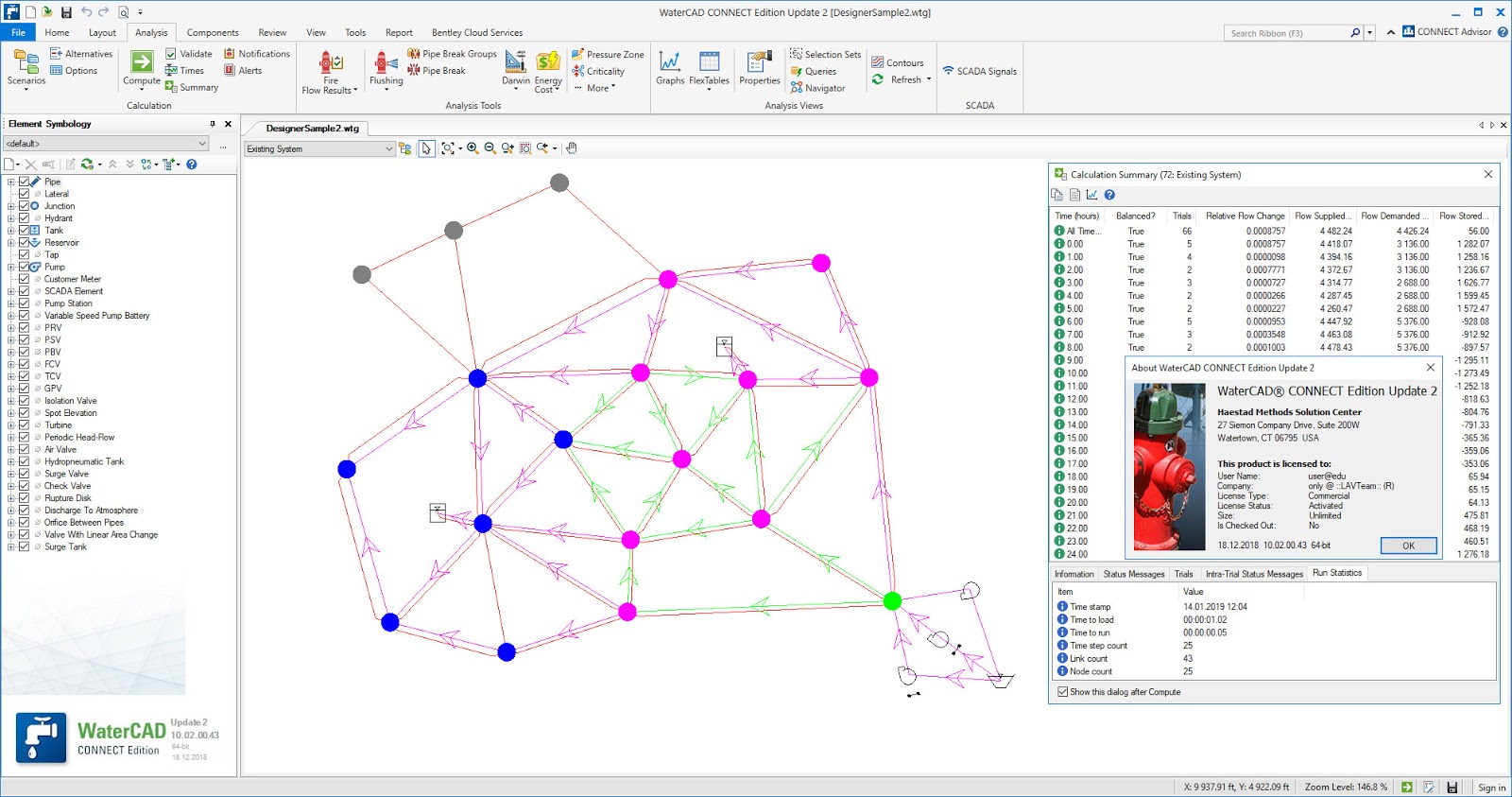Click the Contours tool

click(898, 62)
